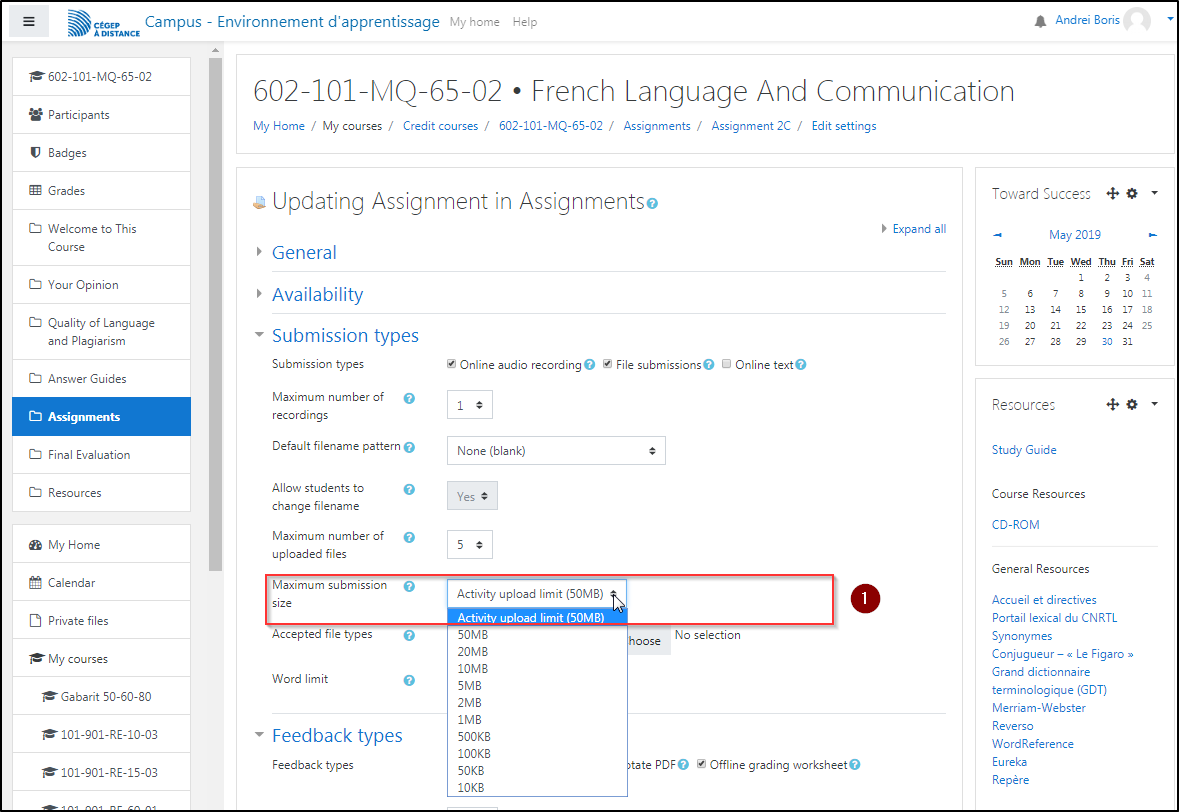Open help for Maximum submission size
Screen dimensions: 1179x812
point(409,586)
